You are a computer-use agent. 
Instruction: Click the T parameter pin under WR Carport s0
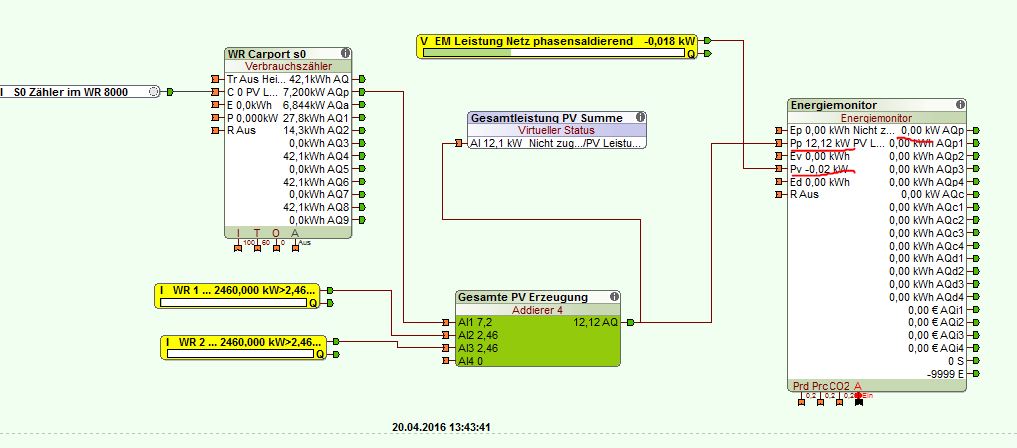click(257, 247)
